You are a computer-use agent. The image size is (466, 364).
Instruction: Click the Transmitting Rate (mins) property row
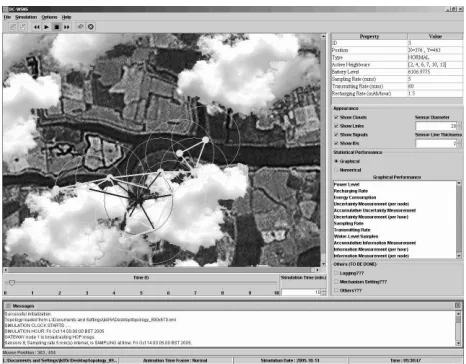click(x=397, y=86)
